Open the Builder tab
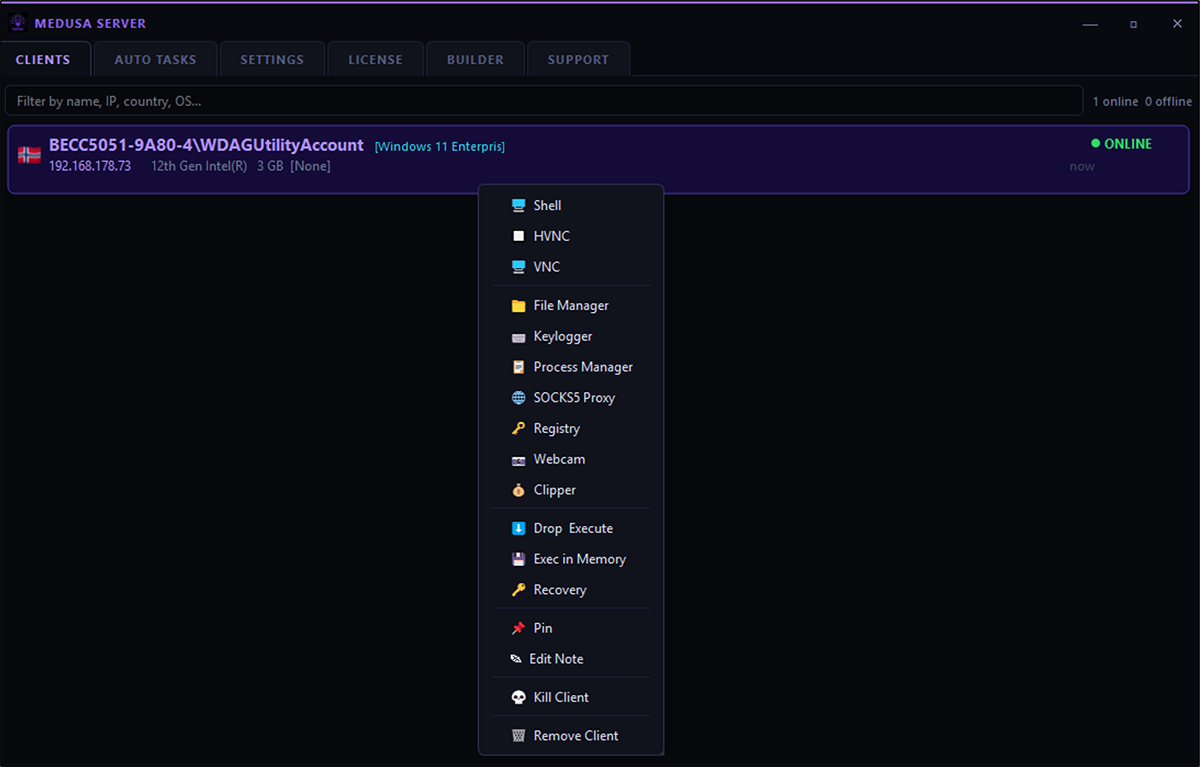This screenshot has width=1200, height=767. coord(475,59)
